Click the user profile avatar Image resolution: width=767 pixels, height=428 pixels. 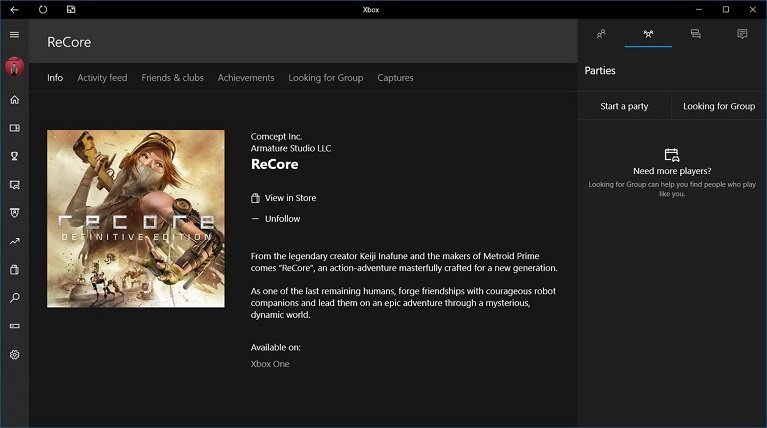pos(14,67)
